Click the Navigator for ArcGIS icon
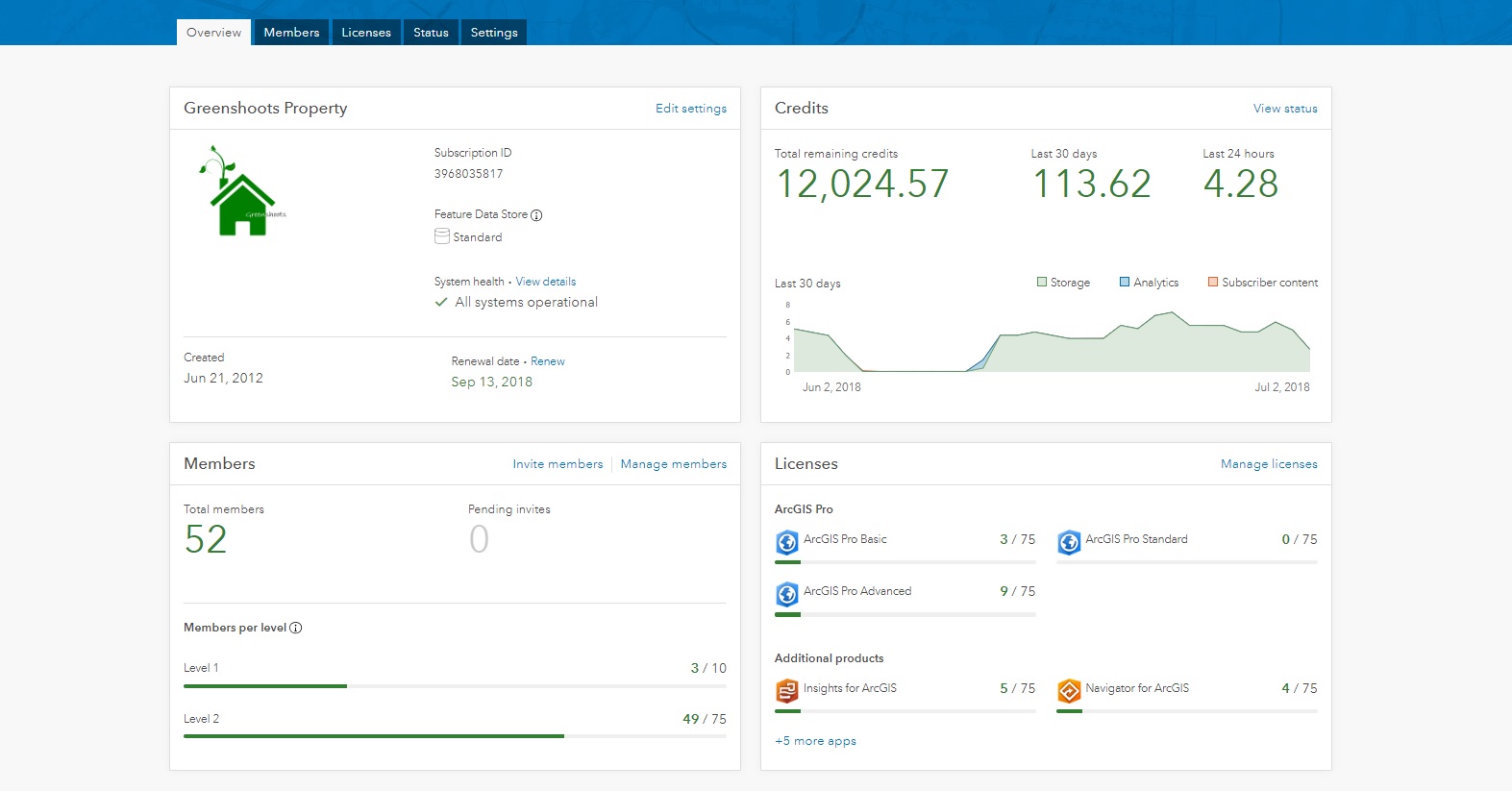The width and height of the screenshot is (1512, 791). tap(1069, 691)
